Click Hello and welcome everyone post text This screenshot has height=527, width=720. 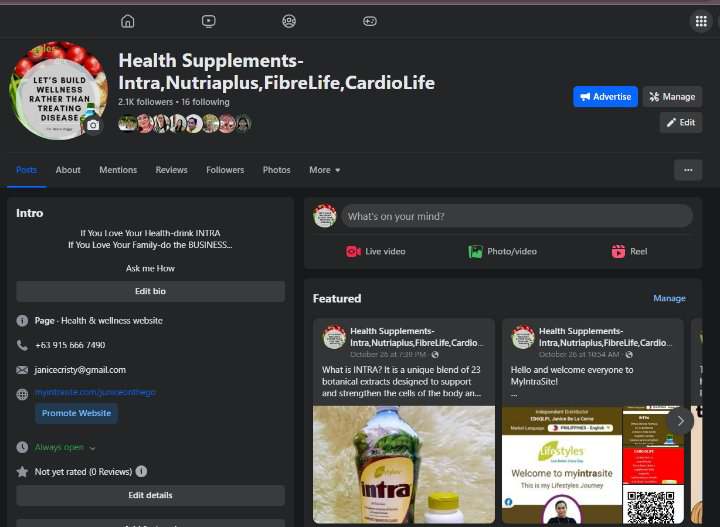[572, 376]
